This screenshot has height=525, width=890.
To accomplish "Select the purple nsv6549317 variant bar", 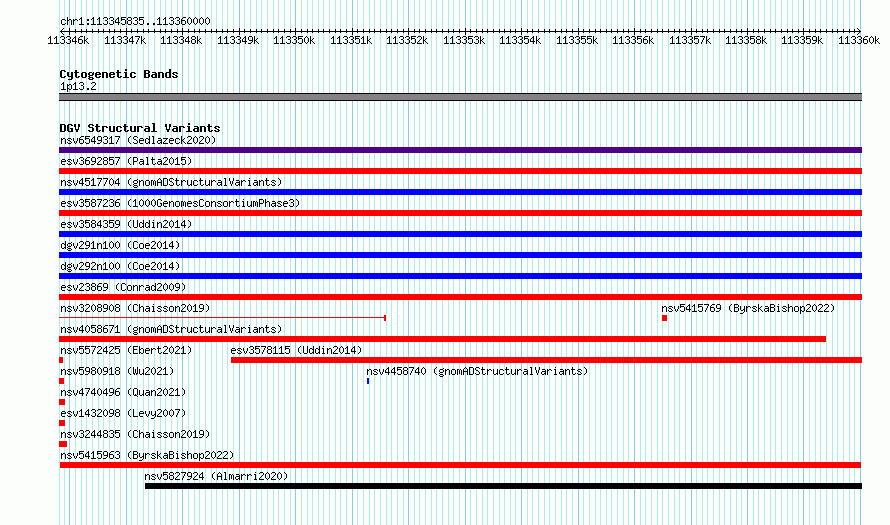I will (x=460, y=150).
